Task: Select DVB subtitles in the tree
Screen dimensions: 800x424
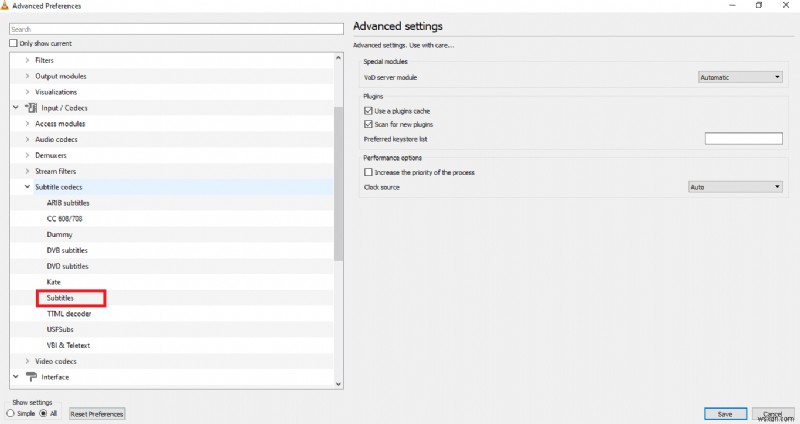Action: (x=67, y=250)
